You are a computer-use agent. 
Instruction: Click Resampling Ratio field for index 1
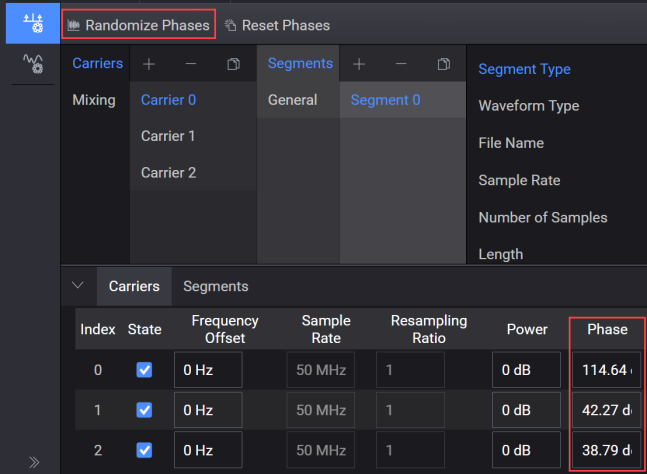(x=410, y=410)
